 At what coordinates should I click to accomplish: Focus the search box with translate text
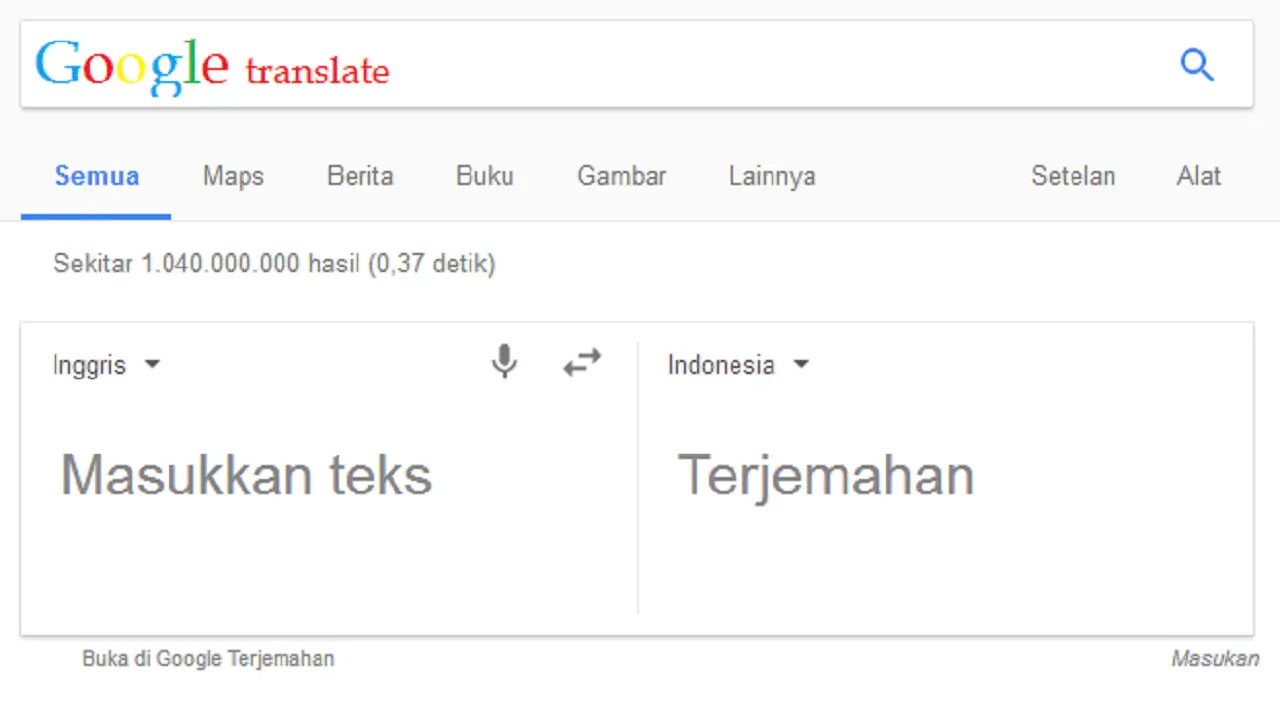click(637, 64)
